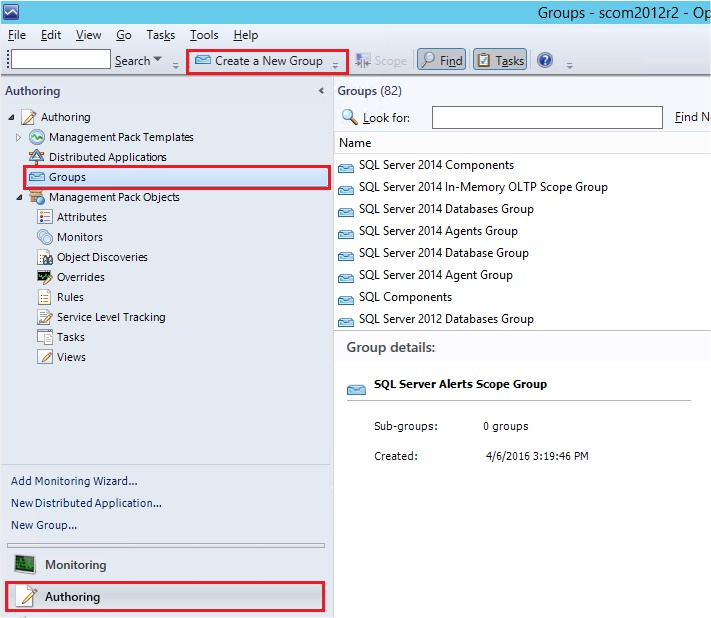Open the Tools menu

coord(204,35)
